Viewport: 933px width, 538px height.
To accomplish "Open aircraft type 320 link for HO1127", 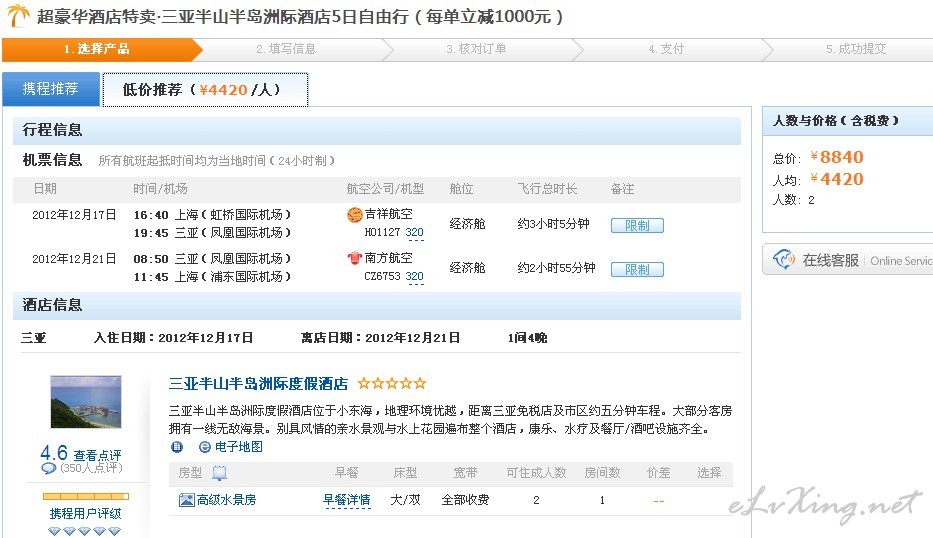I will tap(415, 233).
